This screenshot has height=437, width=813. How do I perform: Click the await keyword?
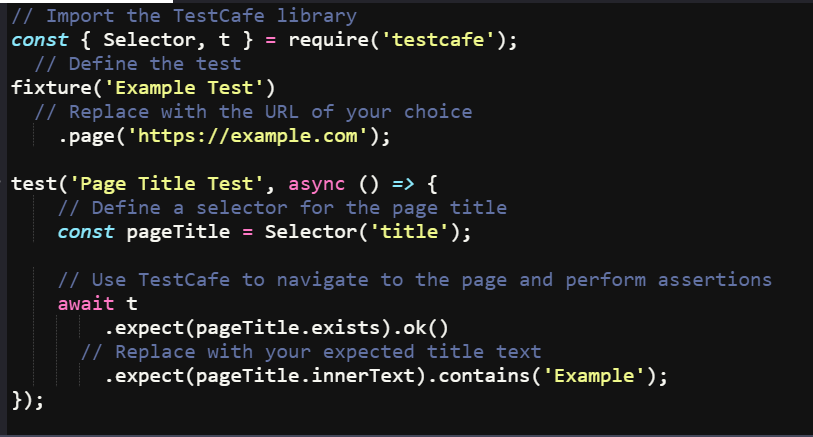pyautogui.click(x=86, y=304)
